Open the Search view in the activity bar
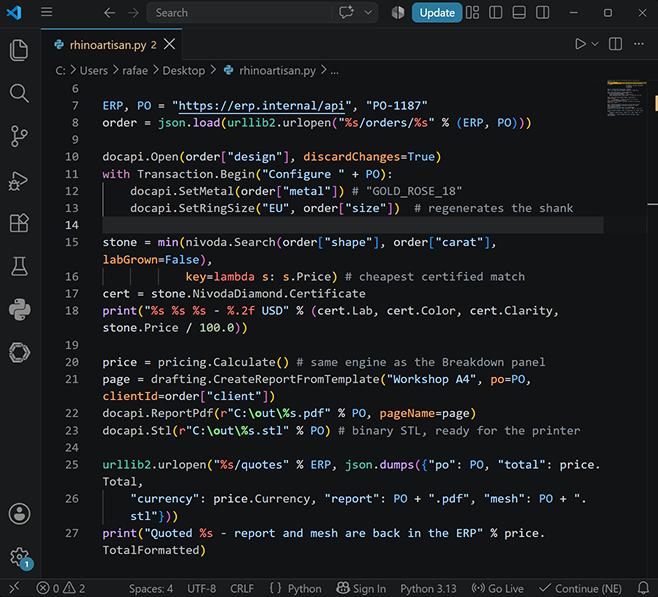 (19, 93)
